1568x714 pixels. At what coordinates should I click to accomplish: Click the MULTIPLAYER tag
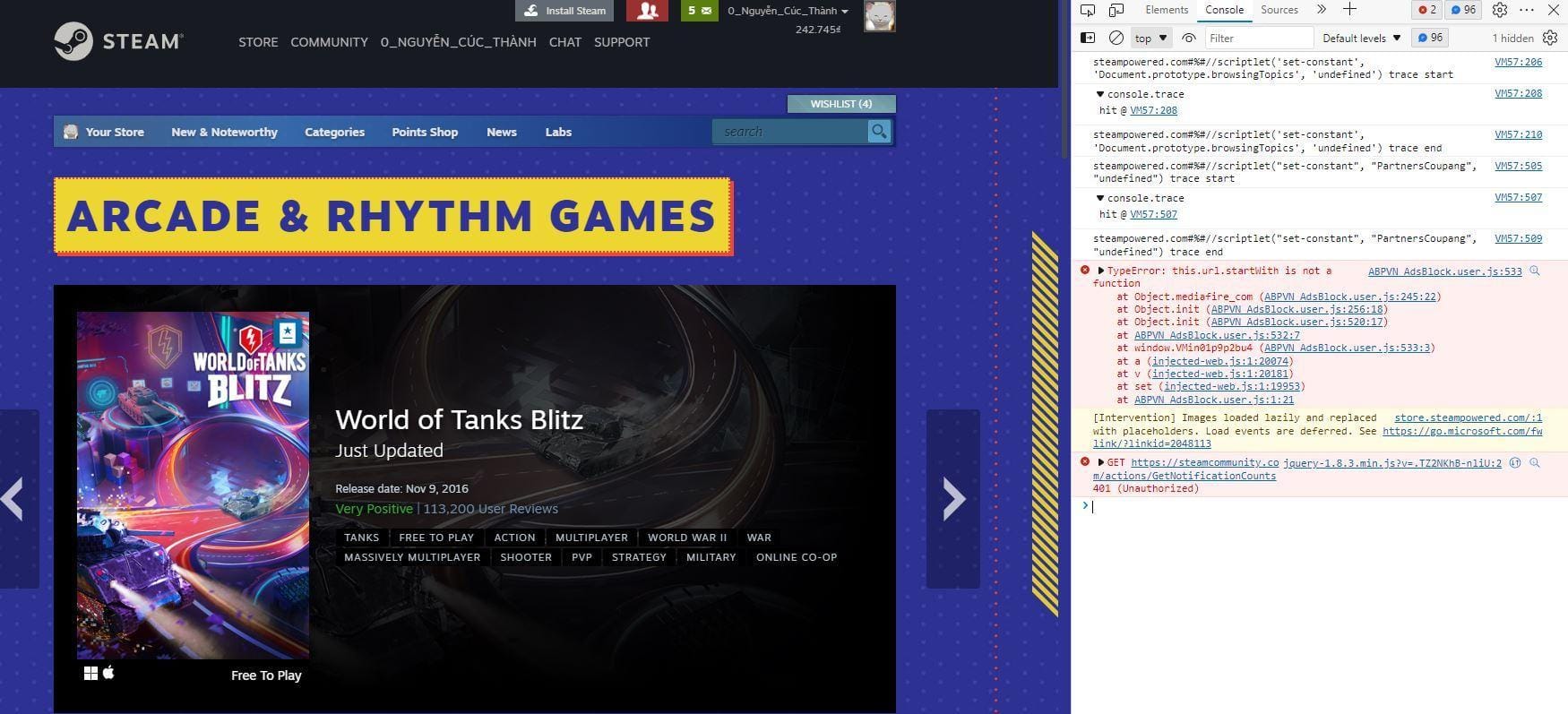(591, 538)
